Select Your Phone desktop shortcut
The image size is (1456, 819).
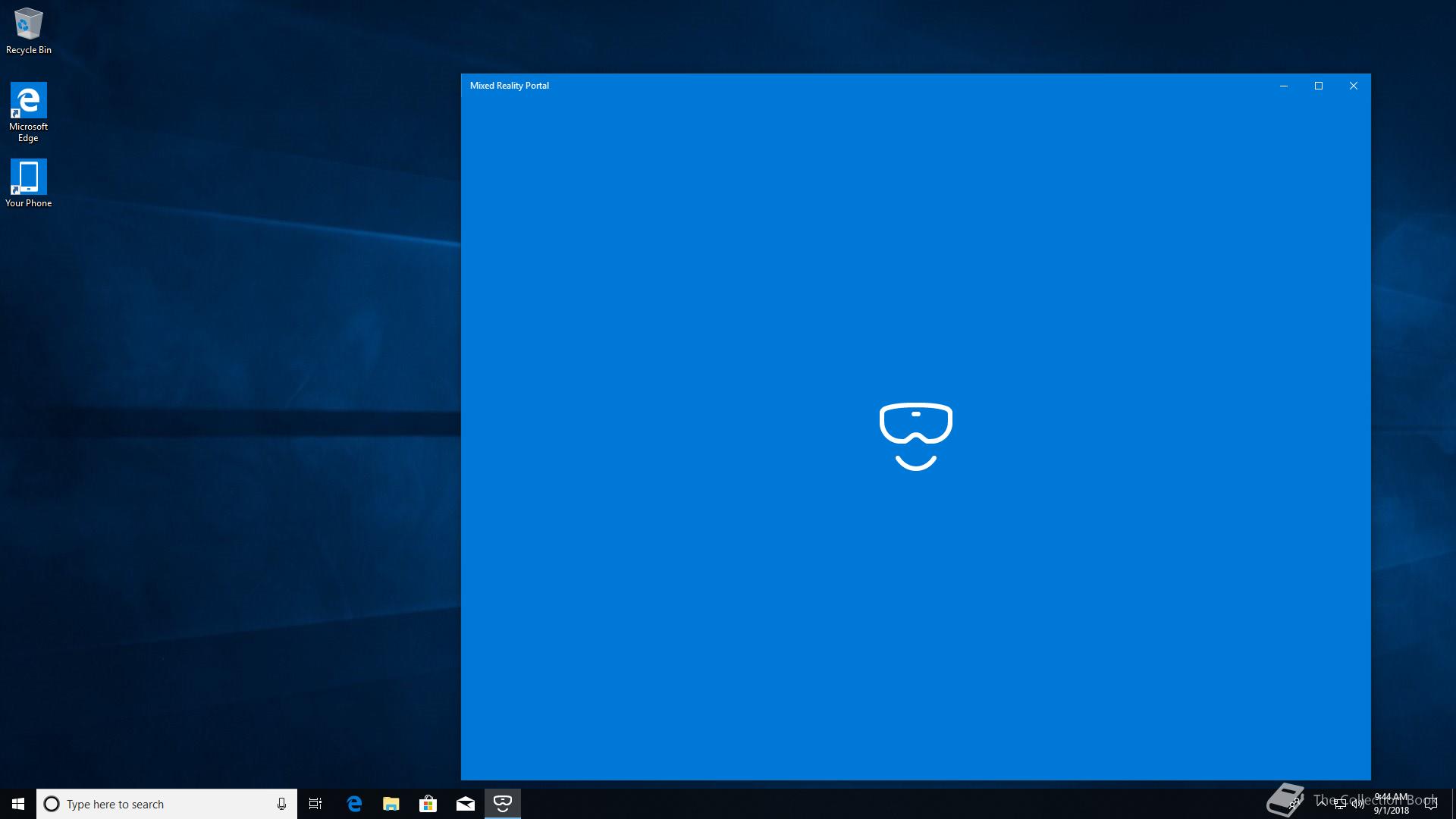click(29, 183)
